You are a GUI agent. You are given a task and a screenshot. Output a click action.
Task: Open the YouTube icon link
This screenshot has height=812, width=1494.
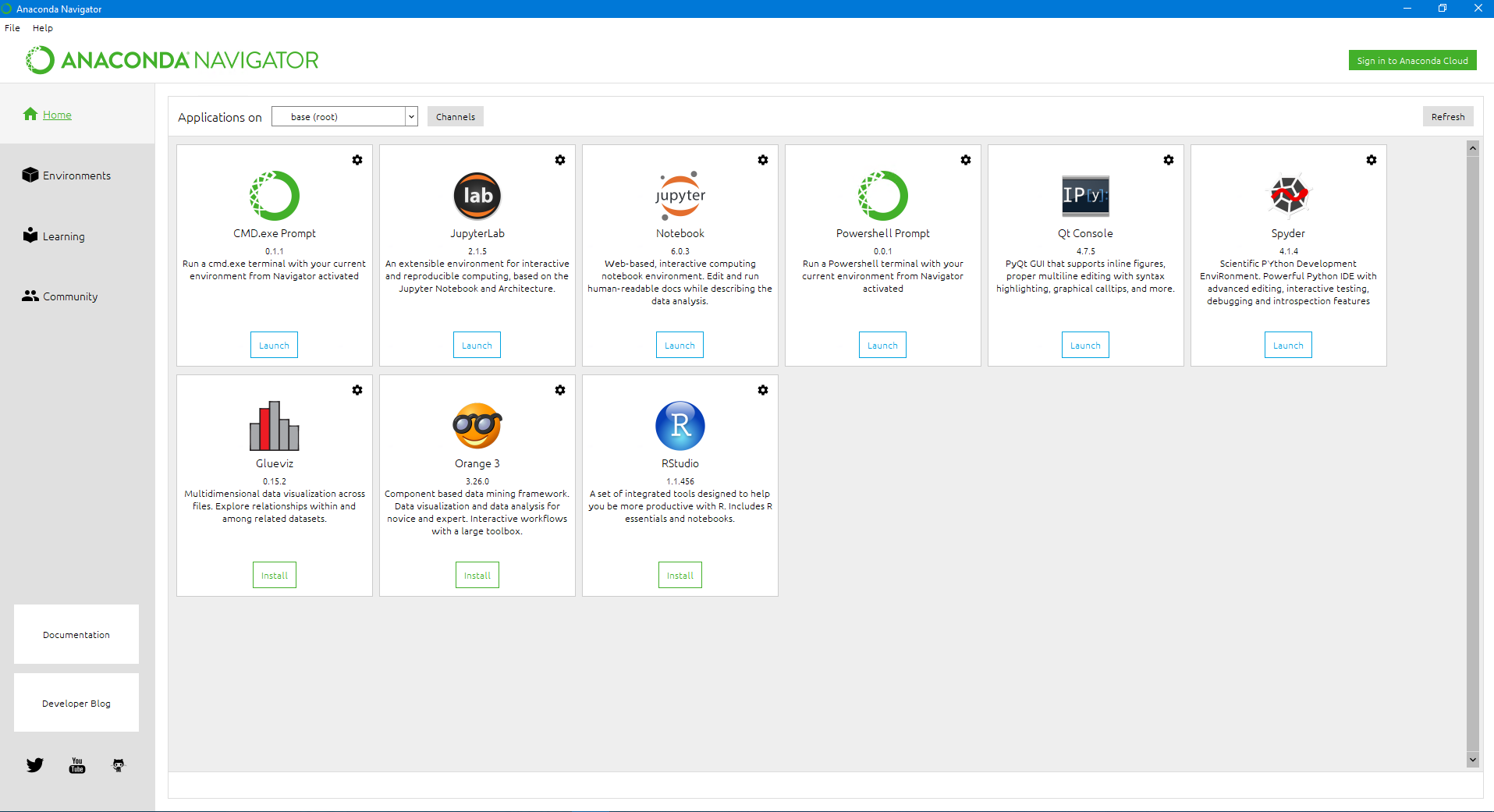(x=76, y=765)
